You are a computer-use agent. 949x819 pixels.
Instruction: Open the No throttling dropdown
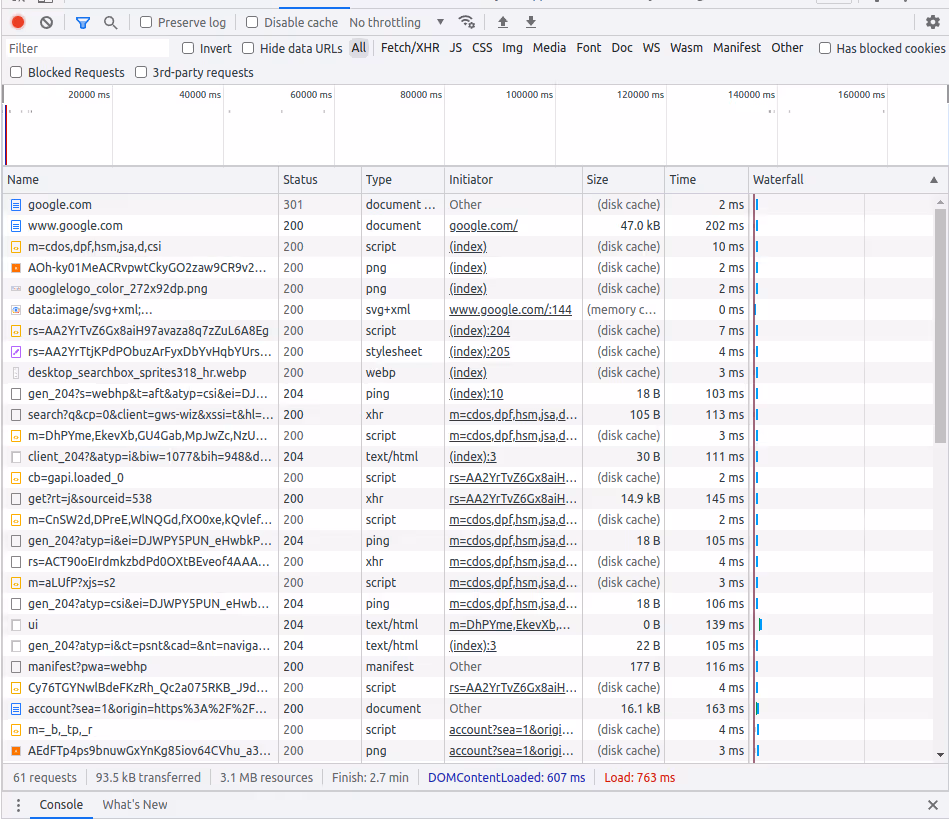(396, 22)
